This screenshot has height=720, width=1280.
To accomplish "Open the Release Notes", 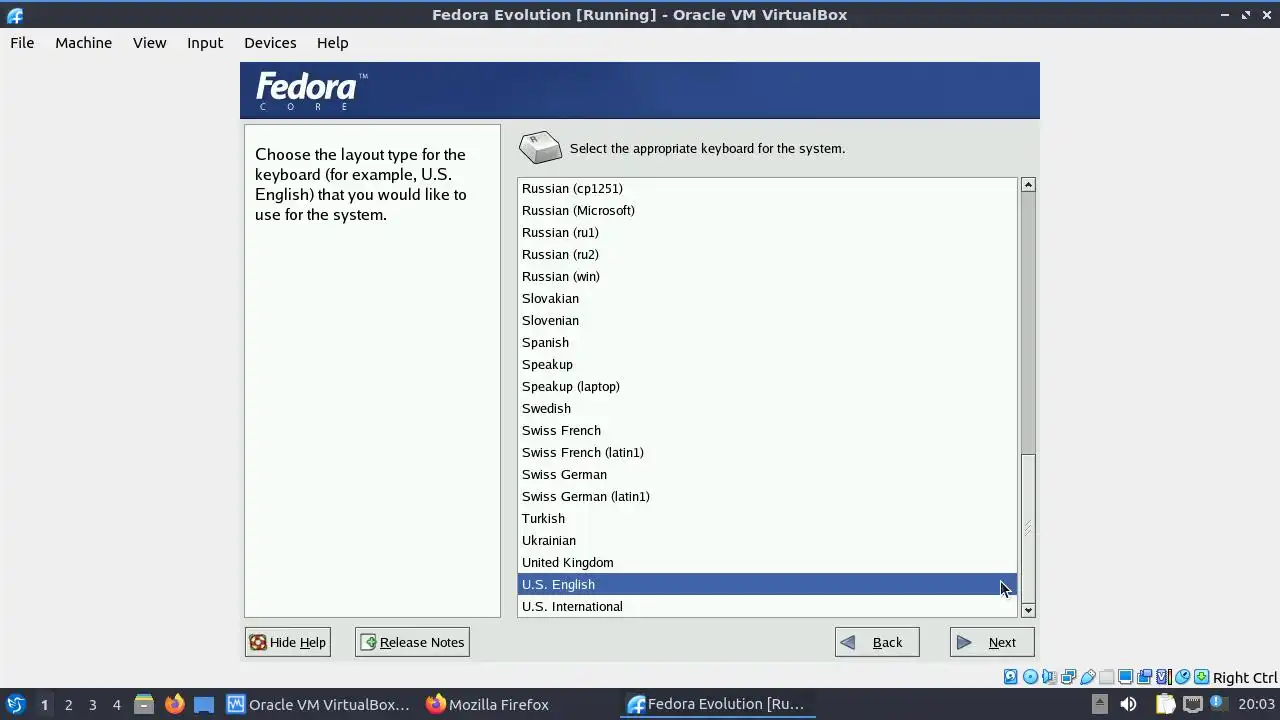I will (412, 642).
